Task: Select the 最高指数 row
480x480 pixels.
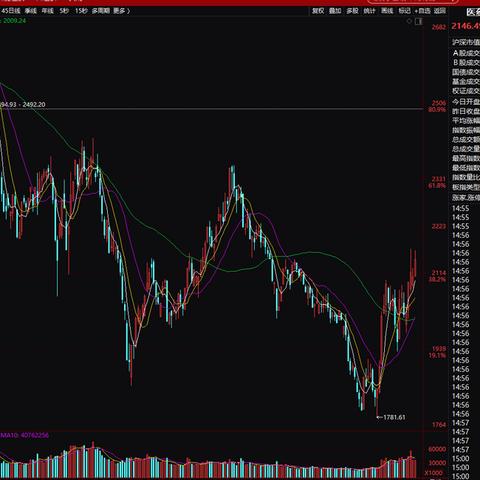Action: pyautogui.click(x=466, y=158)
